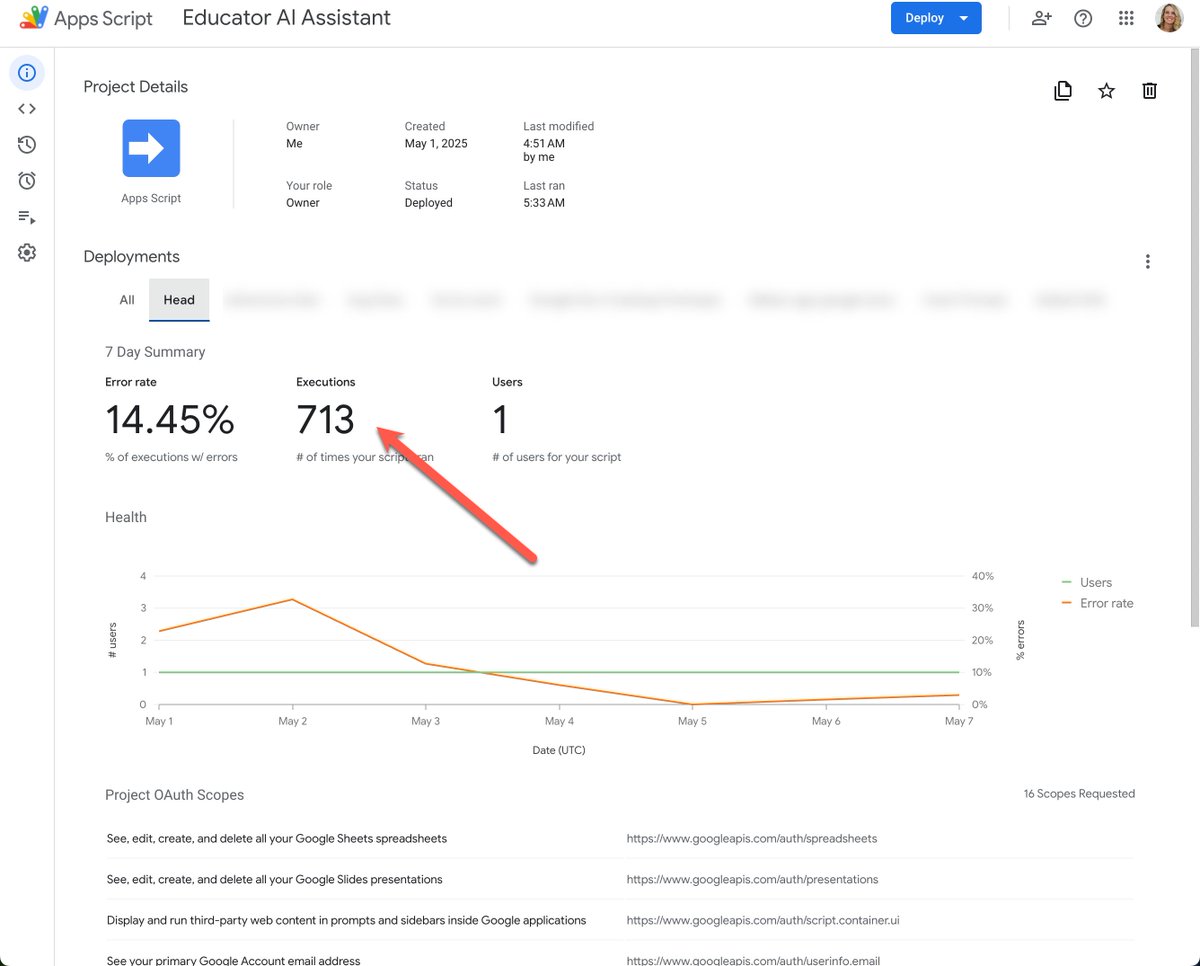Delete the project using the trash icon
The image size is (1200, 966).
pos(1149,90)
